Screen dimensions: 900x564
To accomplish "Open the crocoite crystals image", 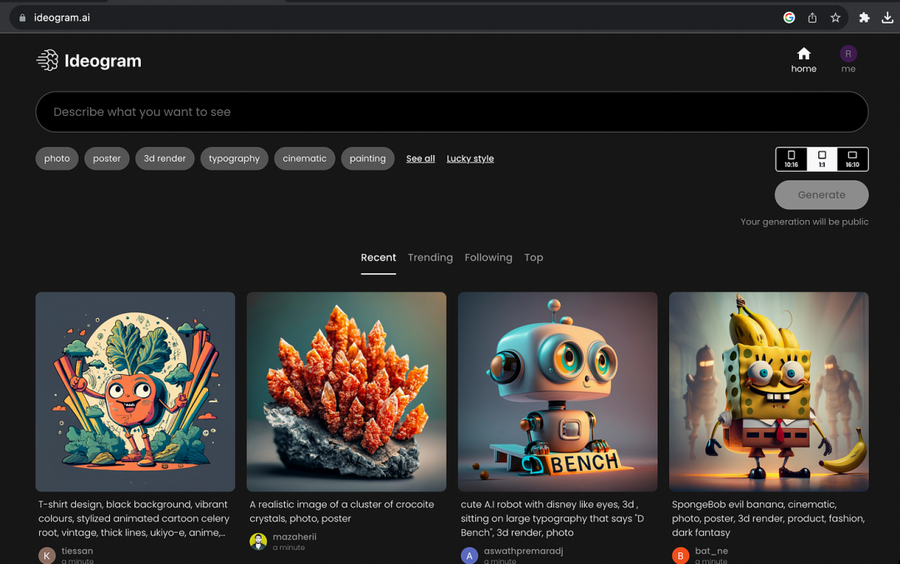I will point(347,392).
